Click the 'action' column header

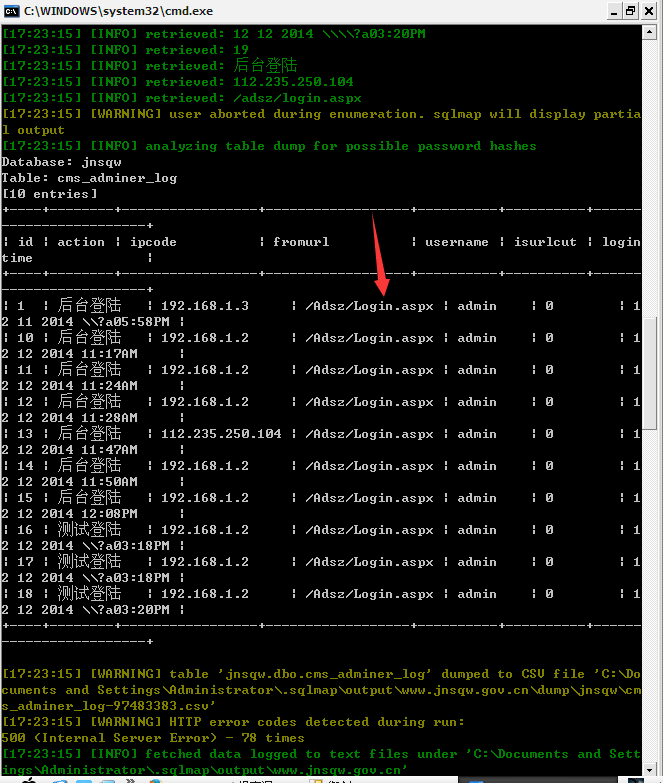pyautogui.click(x=81, y=242)
